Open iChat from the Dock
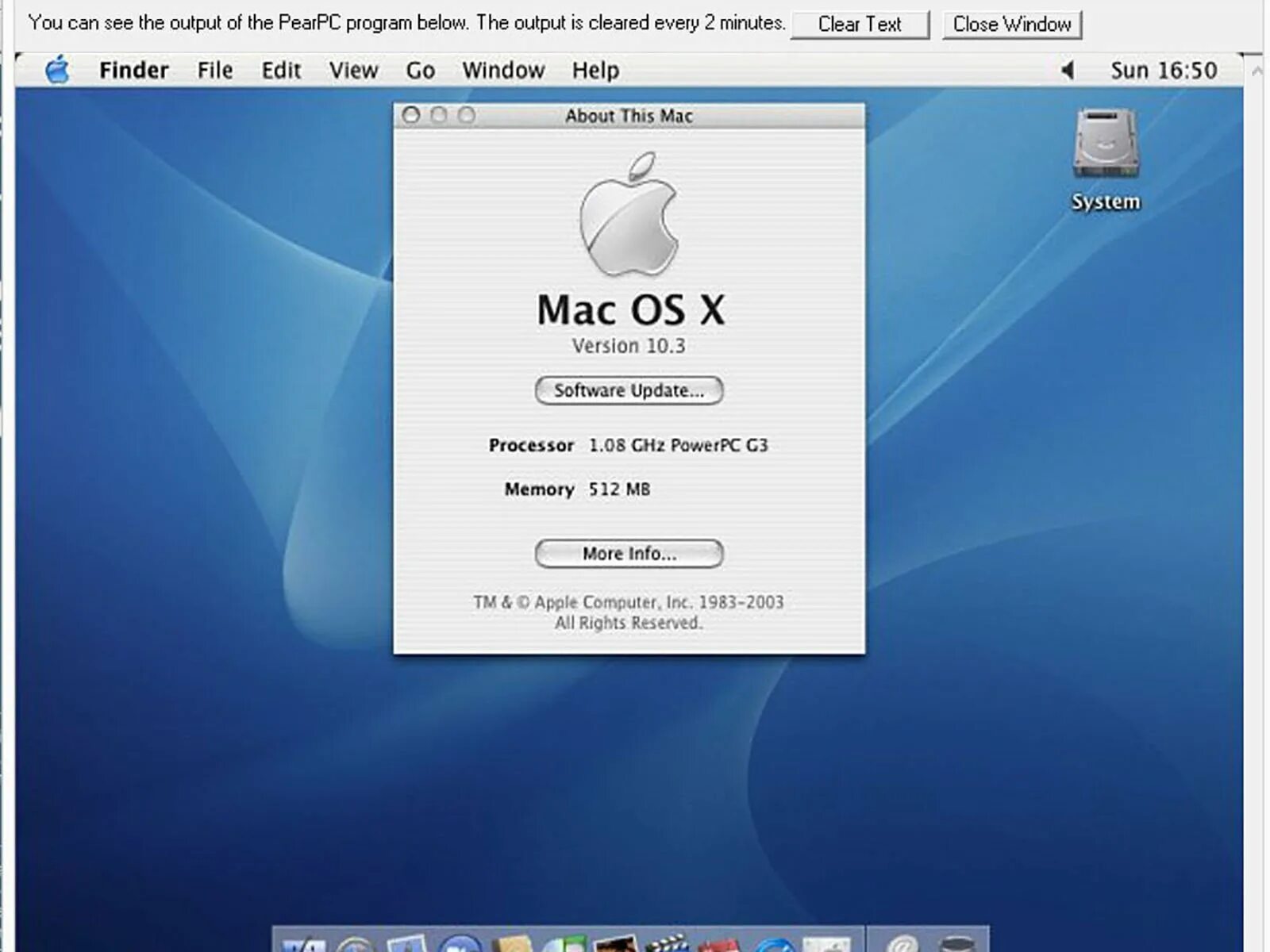Viewport: 1270px width, 952px height. [x=460, y=943]
